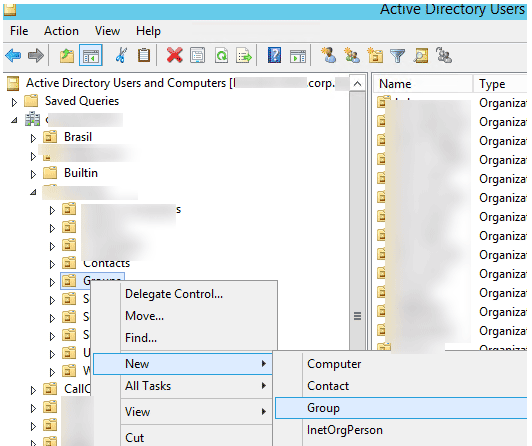Open the View submenu in context menu
This screenshot has height=446, width=532.
coord(183,412)
